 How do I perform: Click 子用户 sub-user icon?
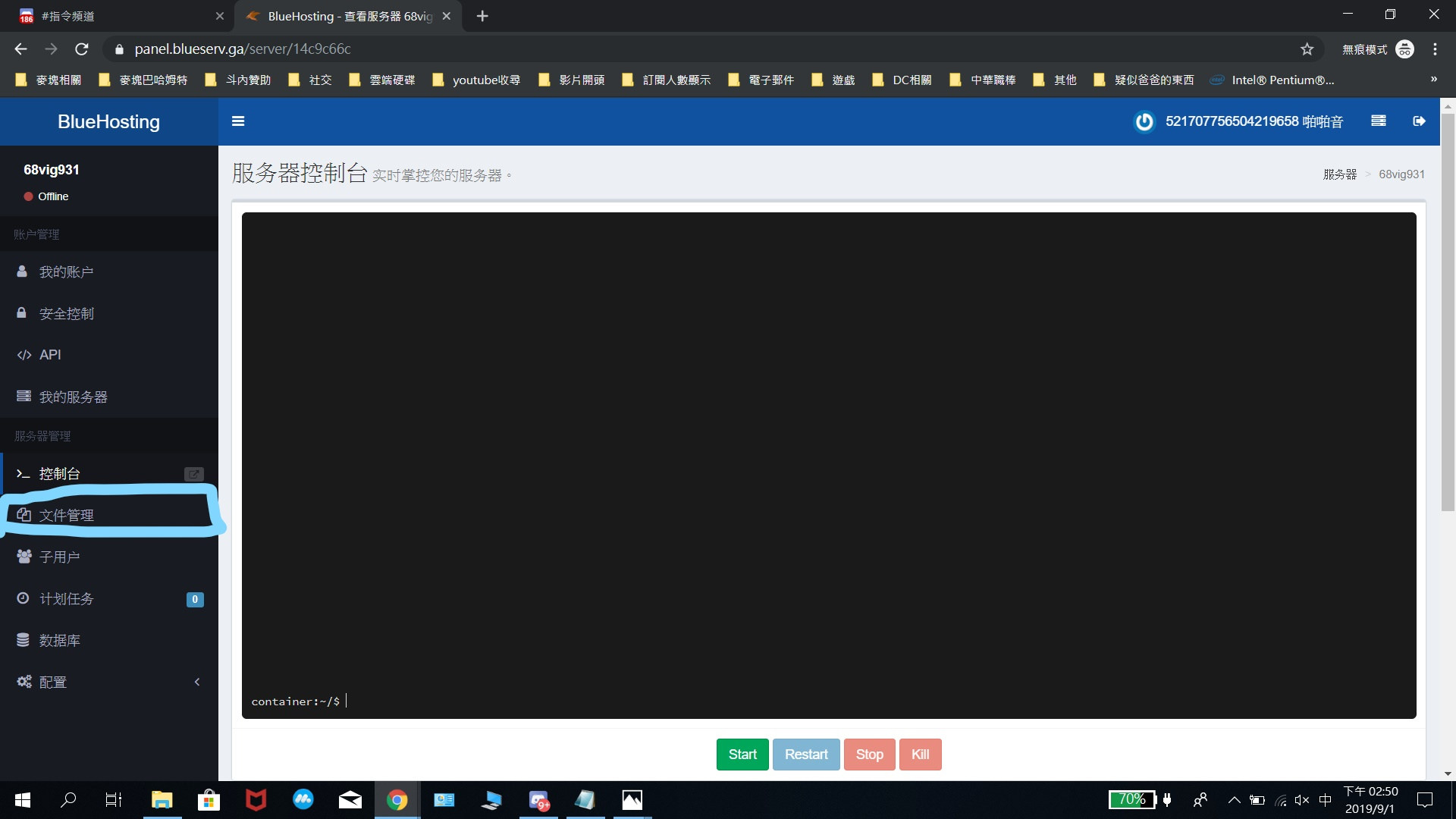click(x=23, y=556)
